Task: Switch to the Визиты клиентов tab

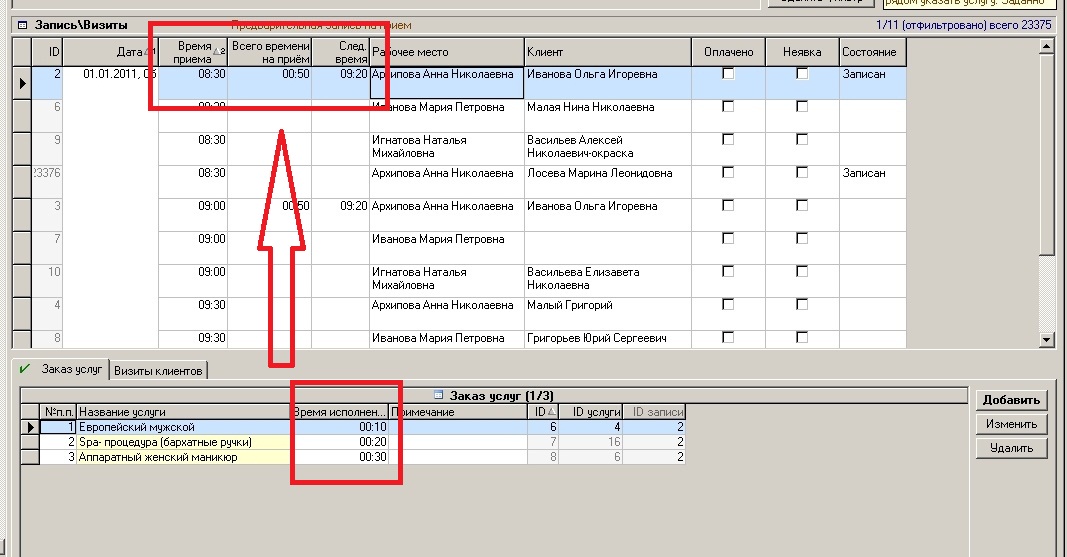Action: 159,371
